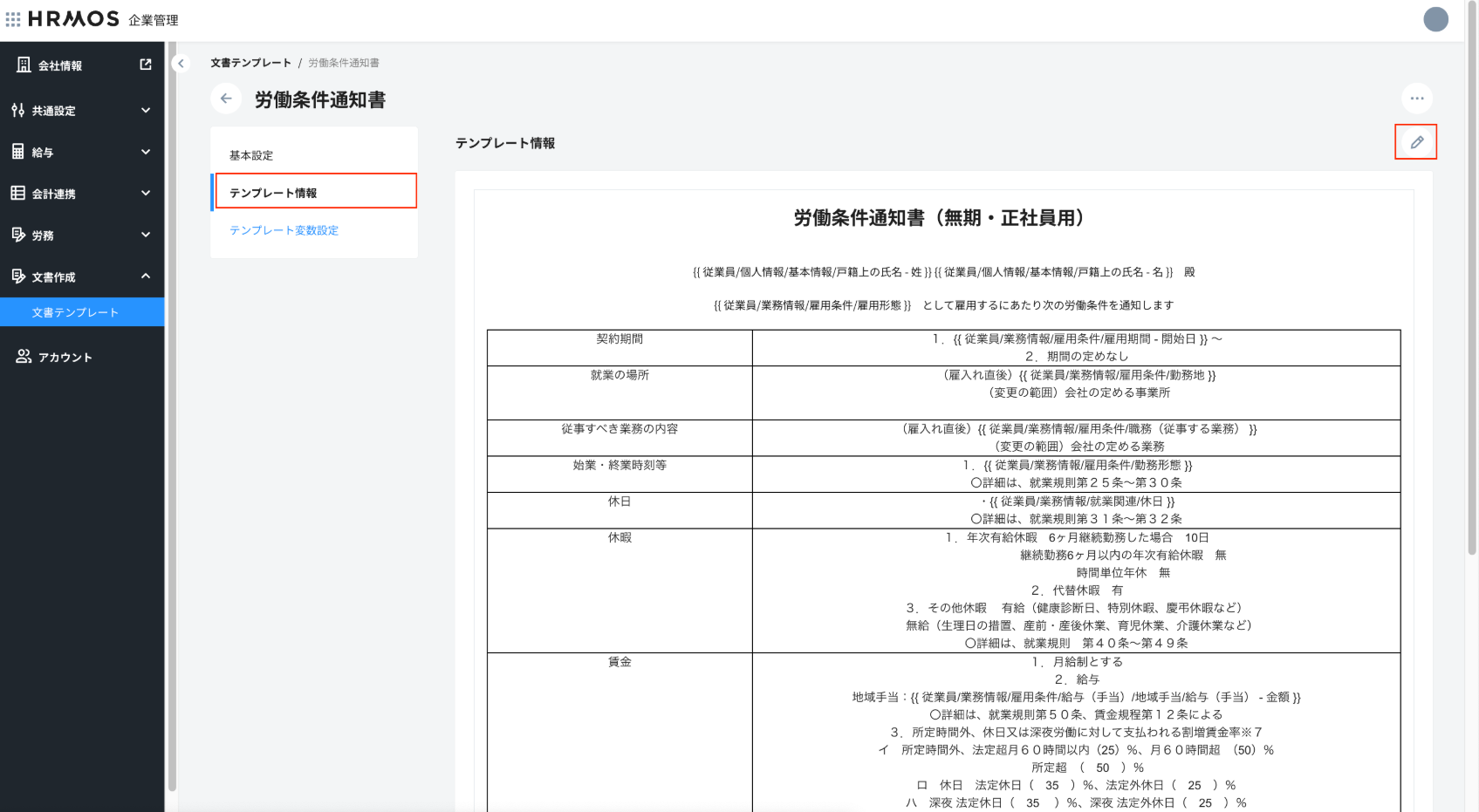Click 文書テンプレート breadcrumb link
This screenshot has width=1479, height=812.
point(250,63)
